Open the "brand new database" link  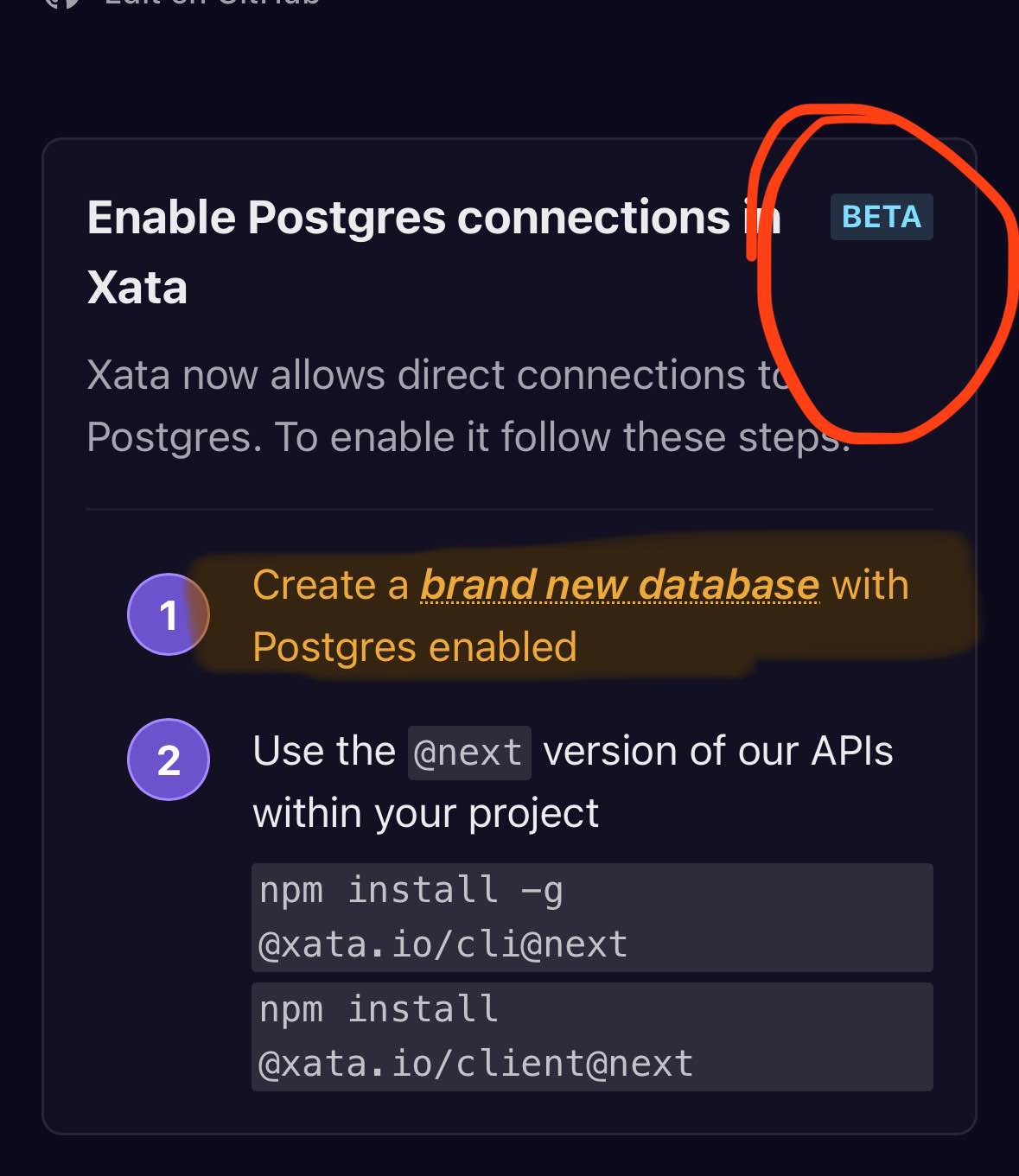[x=619, y=585]
